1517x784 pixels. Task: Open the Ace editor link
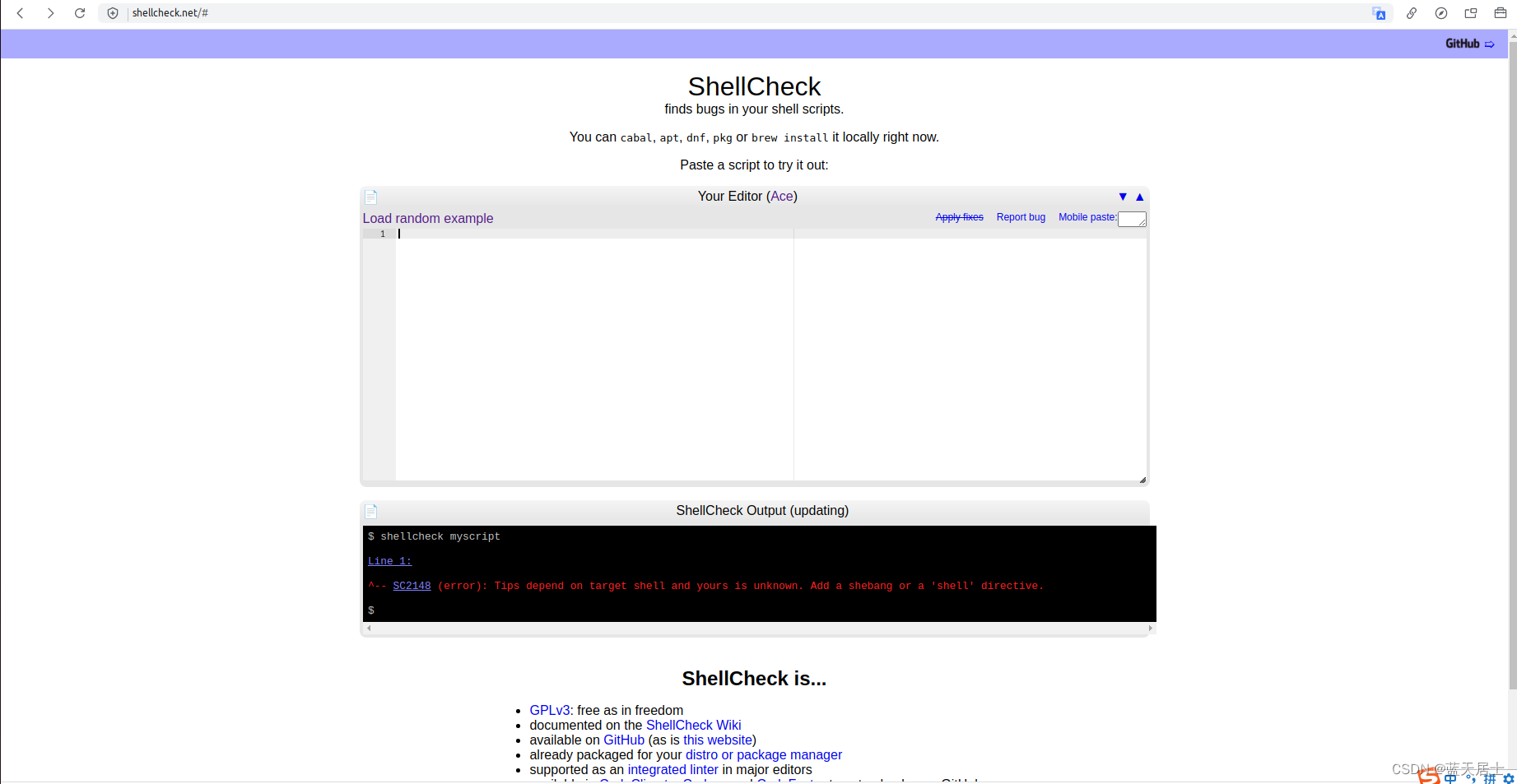(x=782, y=196)
